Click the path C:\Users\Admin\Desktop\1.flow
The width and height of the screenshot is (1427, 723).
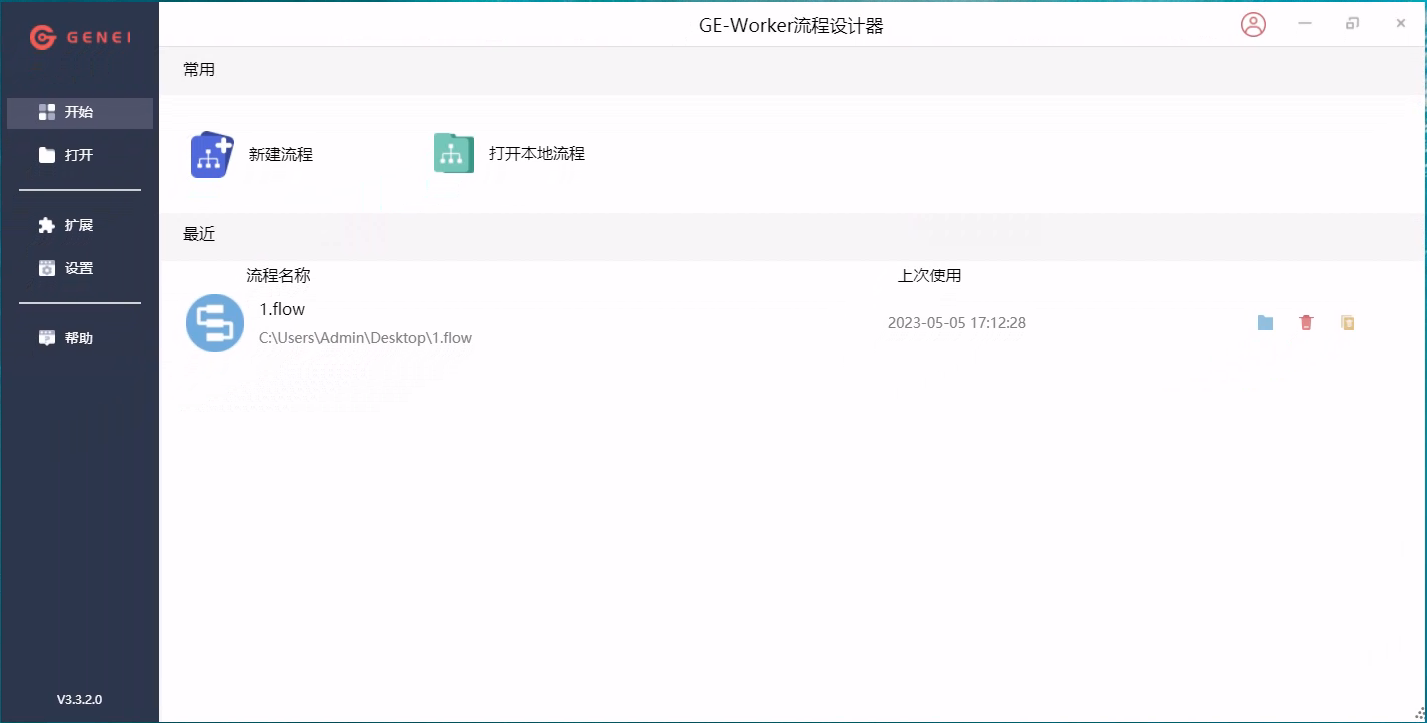click(365, 338)
